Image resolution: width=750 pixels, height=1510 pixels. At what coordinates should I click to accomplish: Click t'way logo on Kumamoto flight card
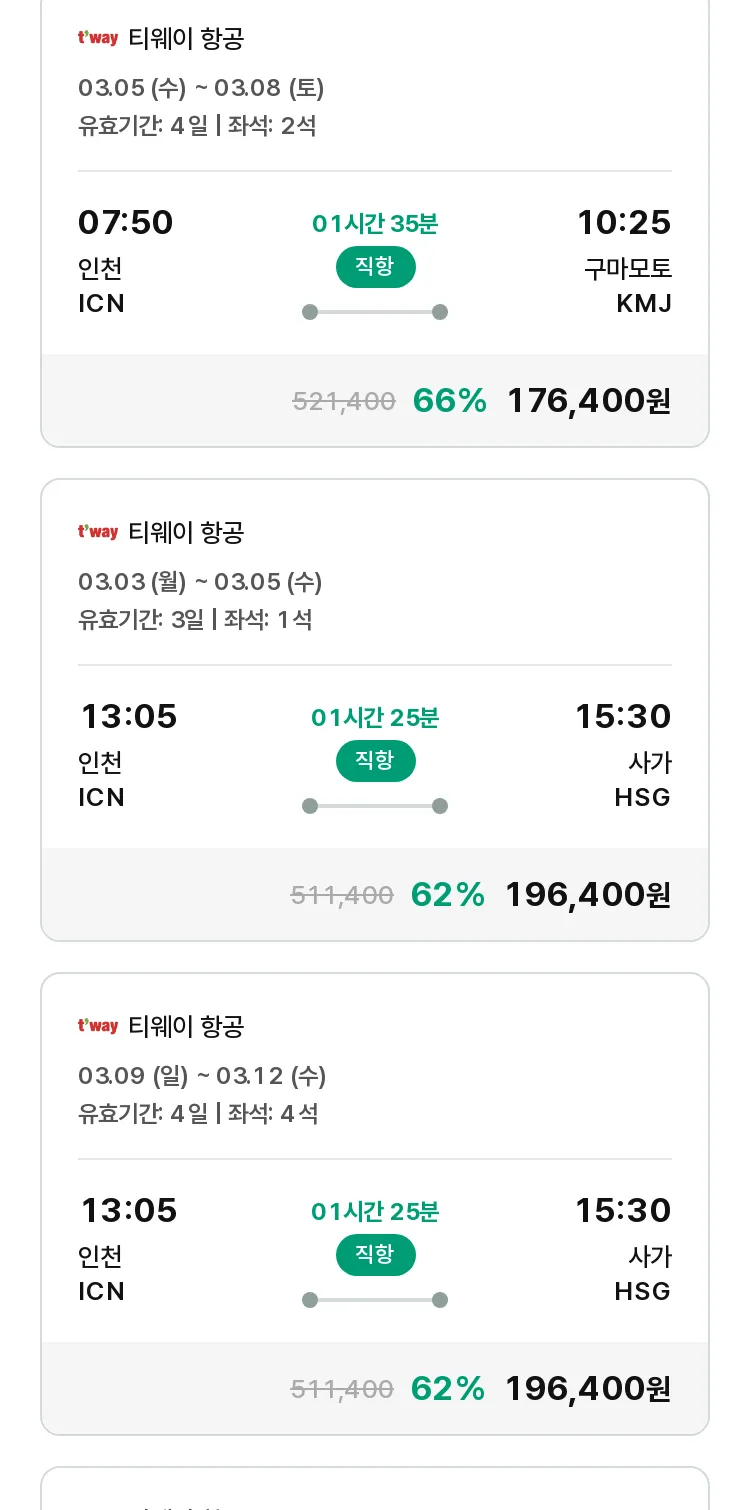click(98, 38)
